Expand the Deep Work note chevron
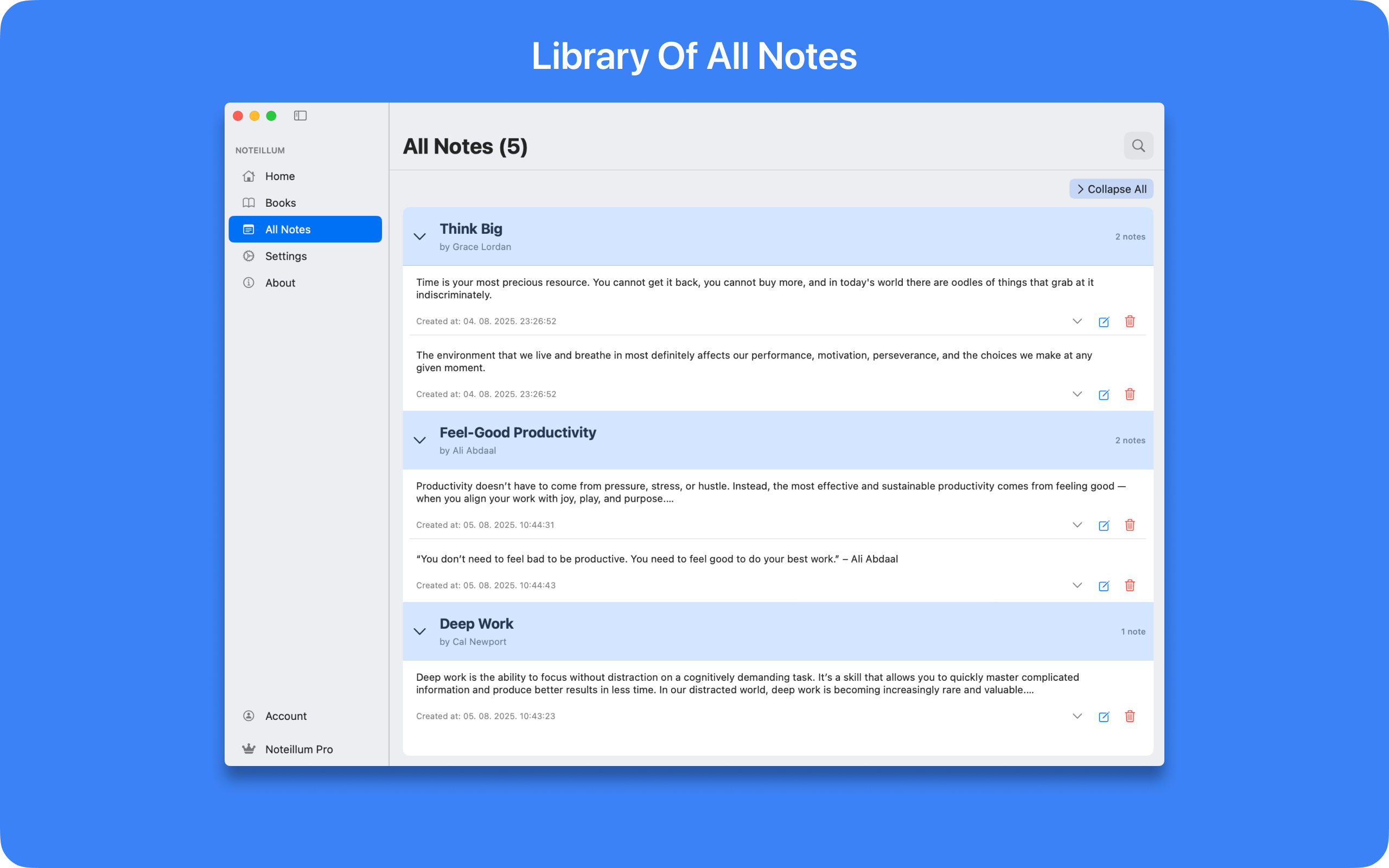1389x868 pixels. (x=1077, y=717)
